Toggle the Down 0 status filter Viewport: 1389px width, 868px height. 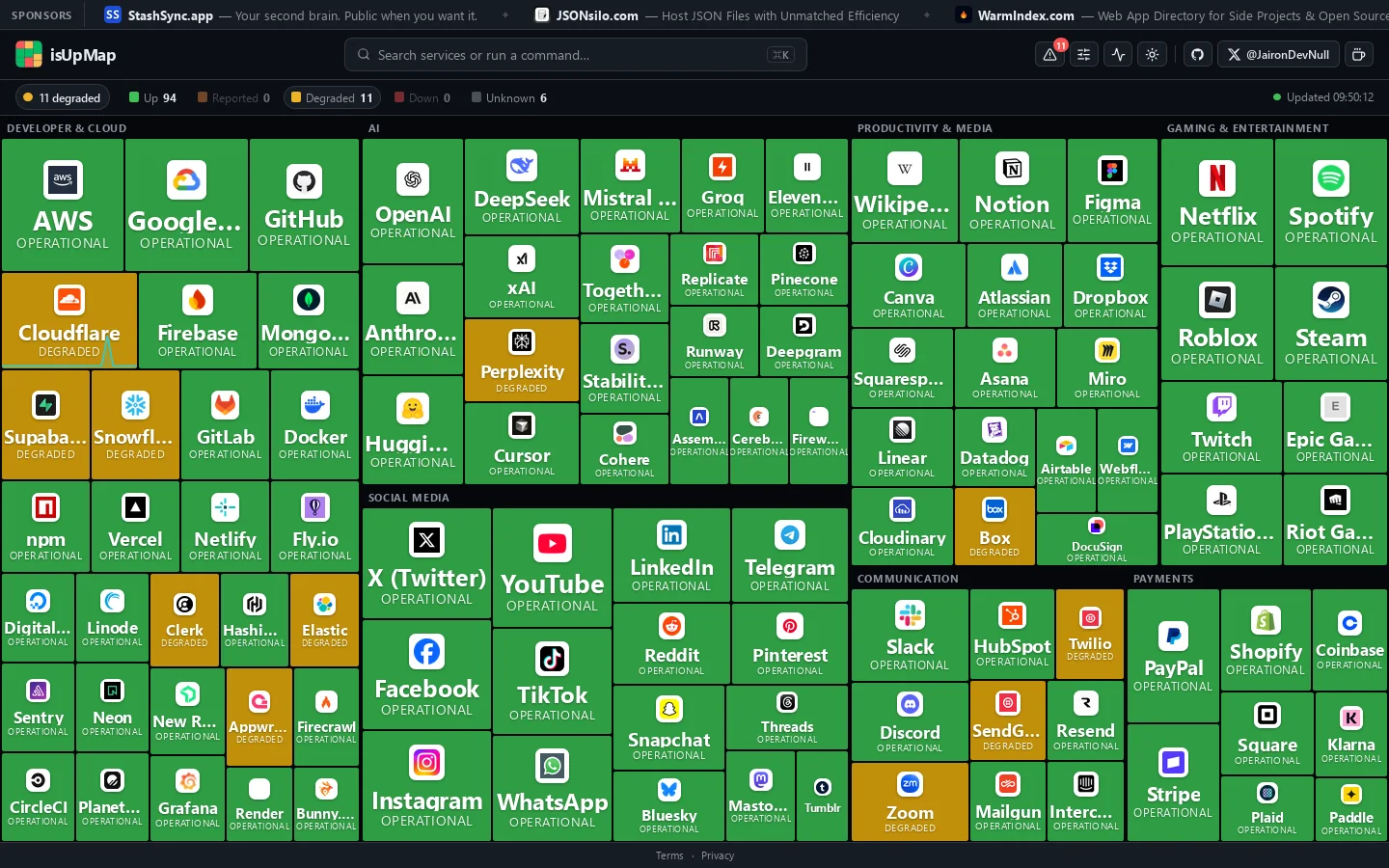pos(422,97)
